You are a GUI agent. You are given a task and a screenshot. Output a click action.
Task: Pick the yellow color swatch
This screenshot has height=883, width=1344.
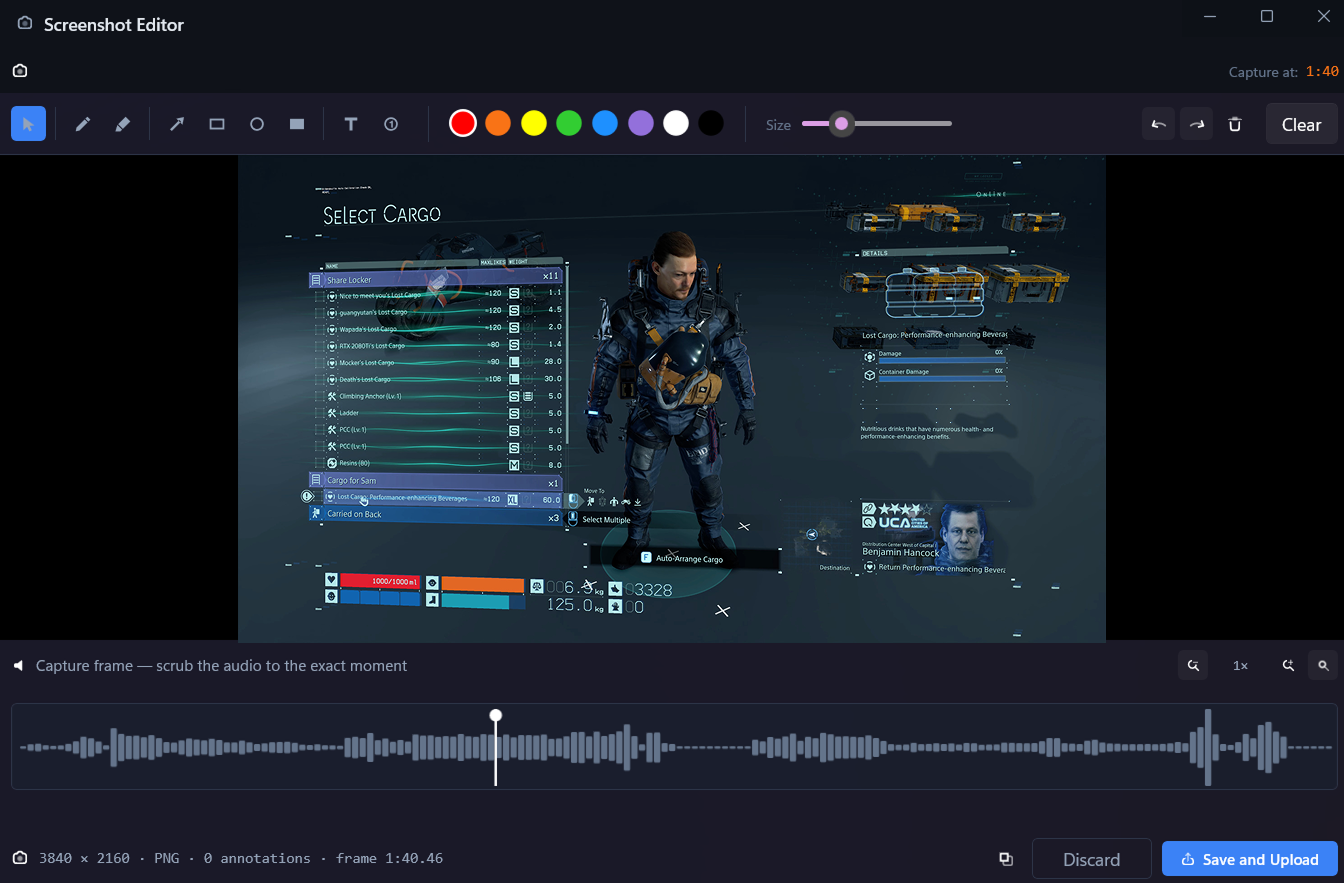click(534, 123)
